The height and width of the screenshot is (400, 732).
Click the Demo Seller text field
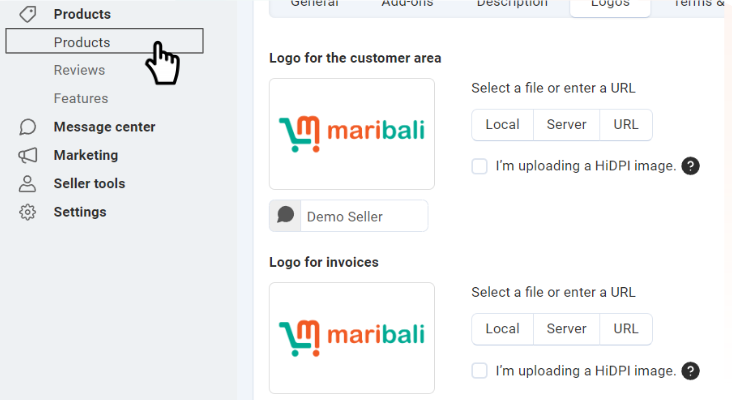pos(361,216)
